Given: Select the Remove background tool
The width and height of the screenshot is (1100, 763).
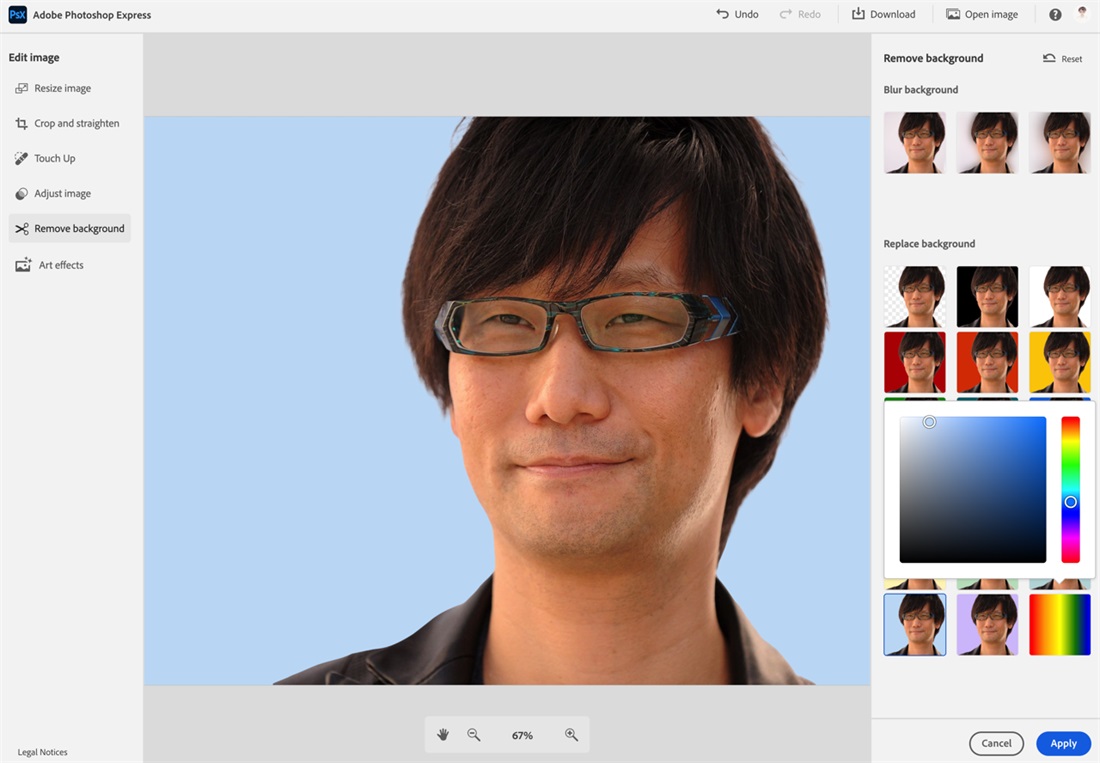Looking at the screenshot, I should pyautogui.click(x=77, y=228).
